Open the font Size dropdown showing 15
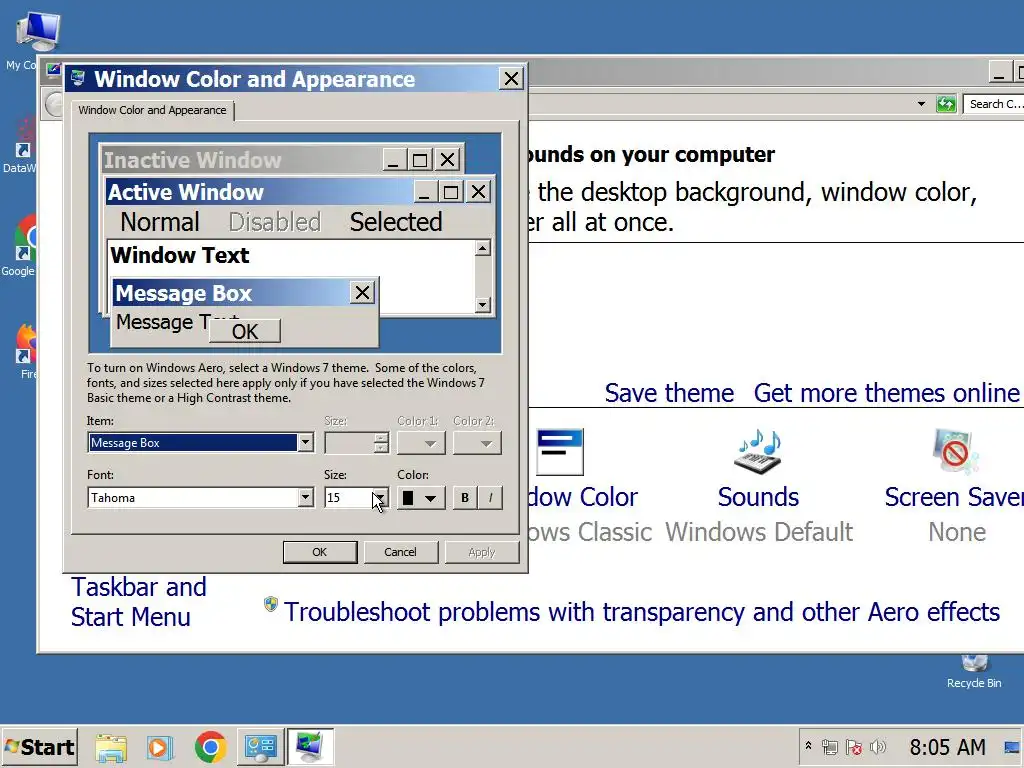The width and height of the screenshot is (1024, 768). click(x=379, y=498)
